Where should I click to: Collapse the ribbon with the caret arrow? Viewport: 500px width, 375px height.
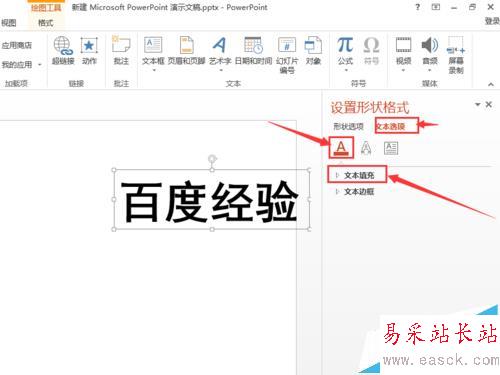click(x=491, y=84)
